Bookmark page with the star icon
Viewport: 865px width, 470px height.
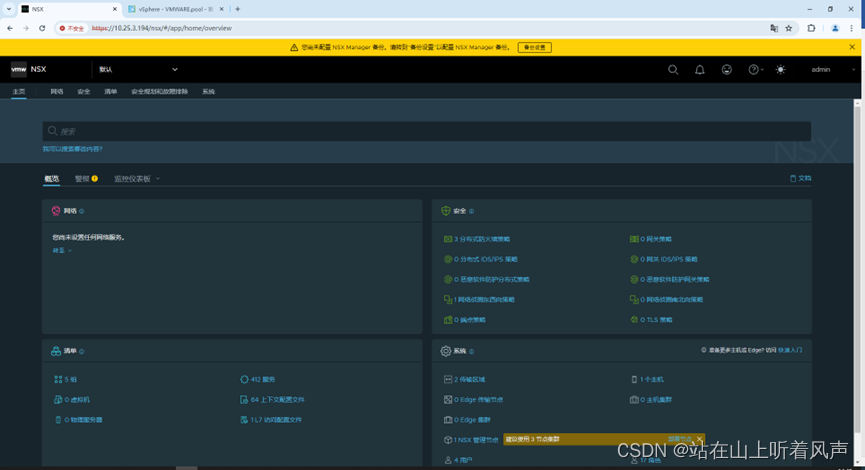[789, 28]
